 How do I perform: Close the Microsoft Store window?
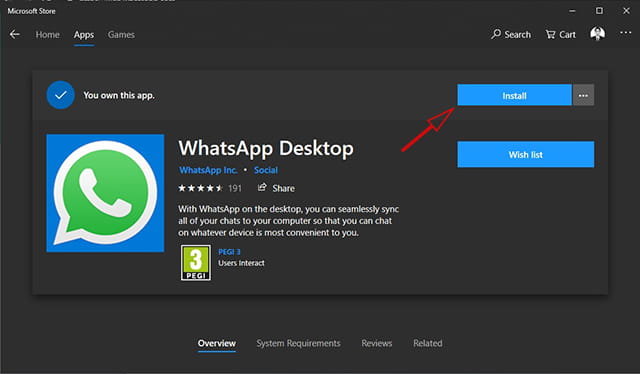click(x=626, y=11)
